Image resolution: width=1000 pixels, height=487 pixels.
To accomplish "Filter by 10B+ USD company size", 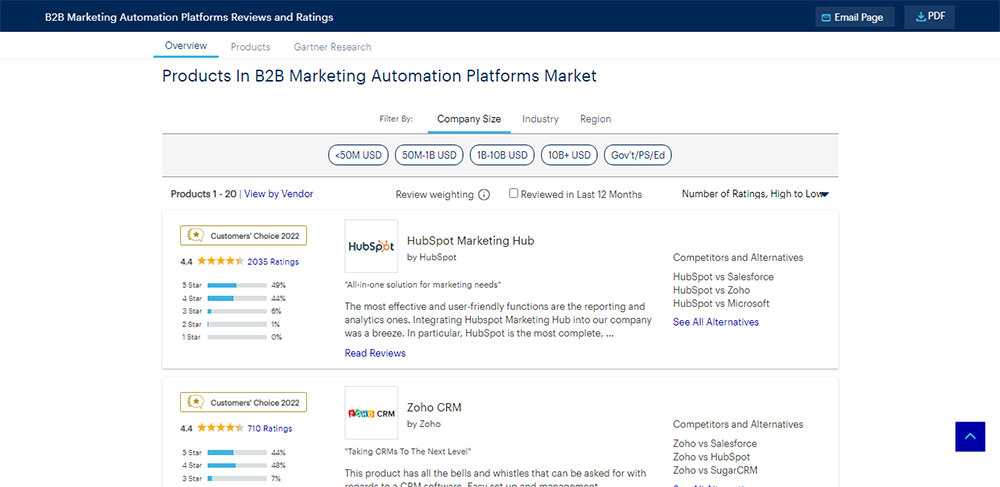I will pyautogui.click(x=569, y=155).
